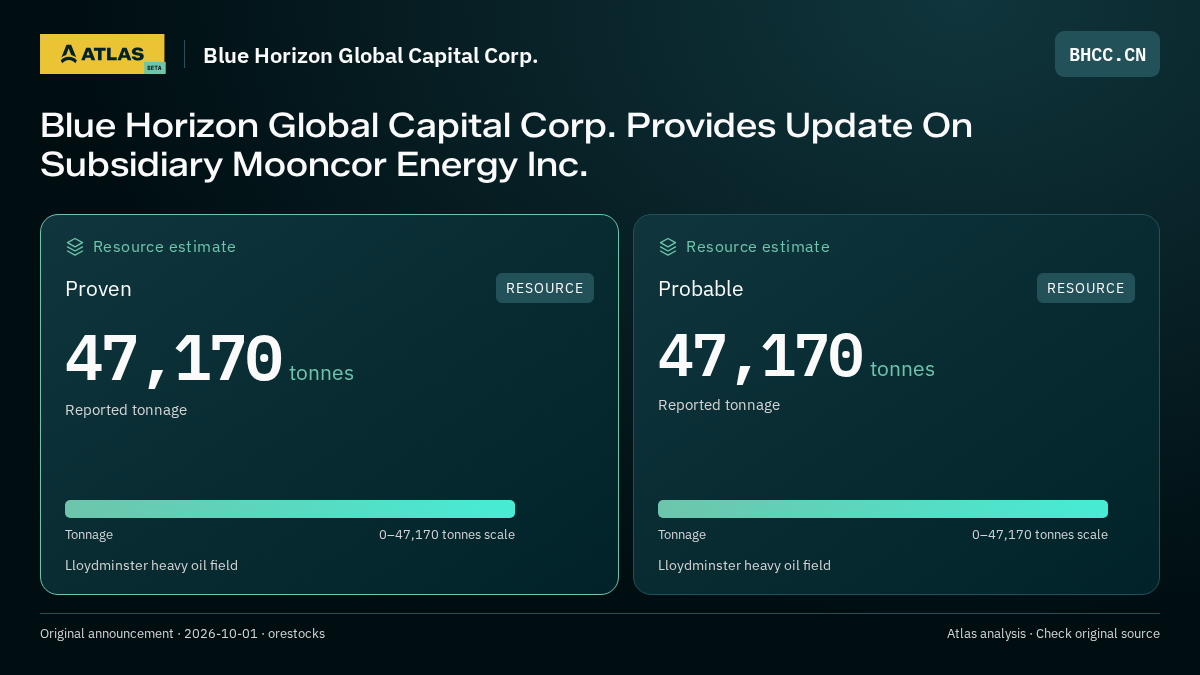The height and width of the screenshot is (675, 1200).
Task: Click the BETA tag on the Atlas logo
Action: coord(154,68)
